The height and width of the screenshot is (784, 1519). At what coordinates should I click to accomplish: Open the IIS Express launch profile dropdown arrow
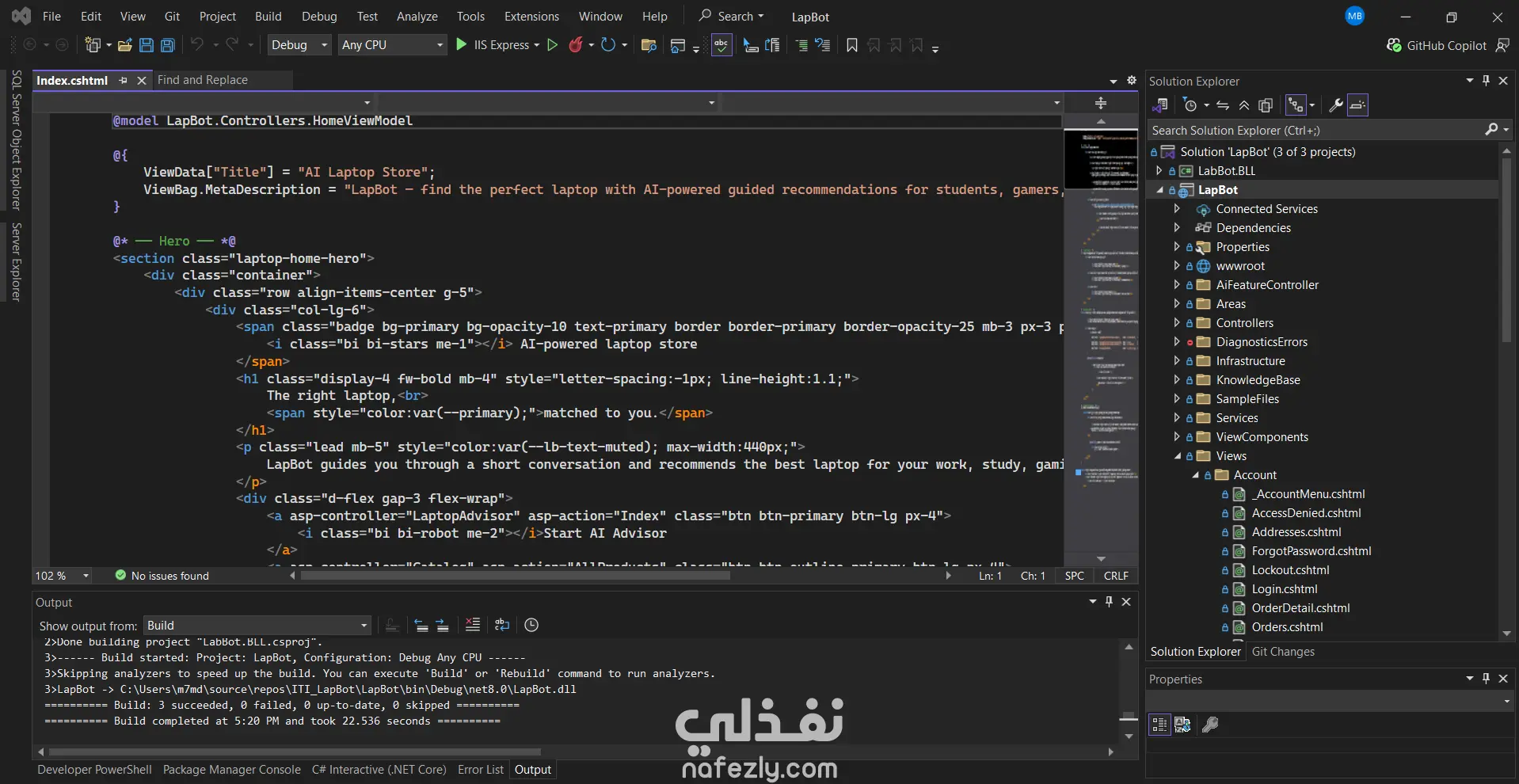[536, 45]
